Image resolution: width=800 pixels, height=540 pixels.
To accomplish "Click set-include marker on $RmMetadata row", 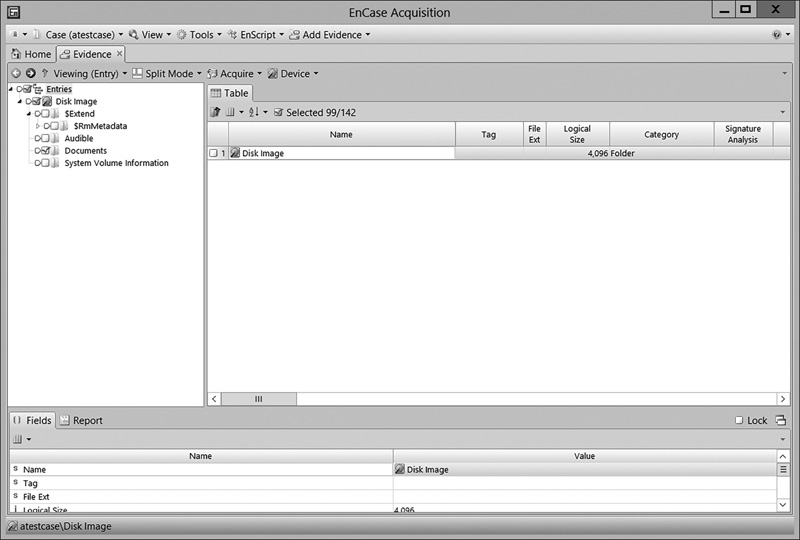I will coord(47,126).
